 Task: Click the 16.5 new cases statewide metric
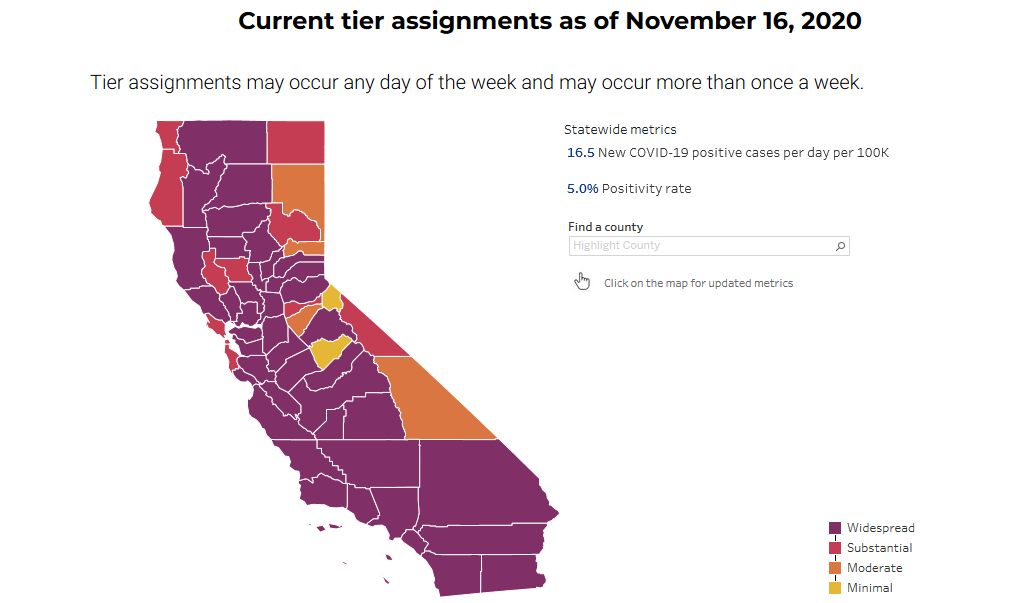tap(581, 153)
